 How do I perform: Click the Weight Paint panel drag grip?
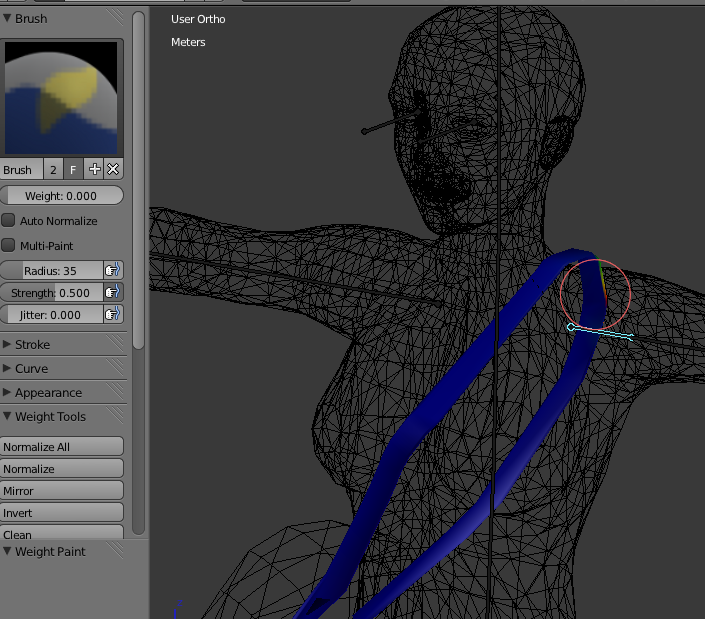tap(116, 551)
